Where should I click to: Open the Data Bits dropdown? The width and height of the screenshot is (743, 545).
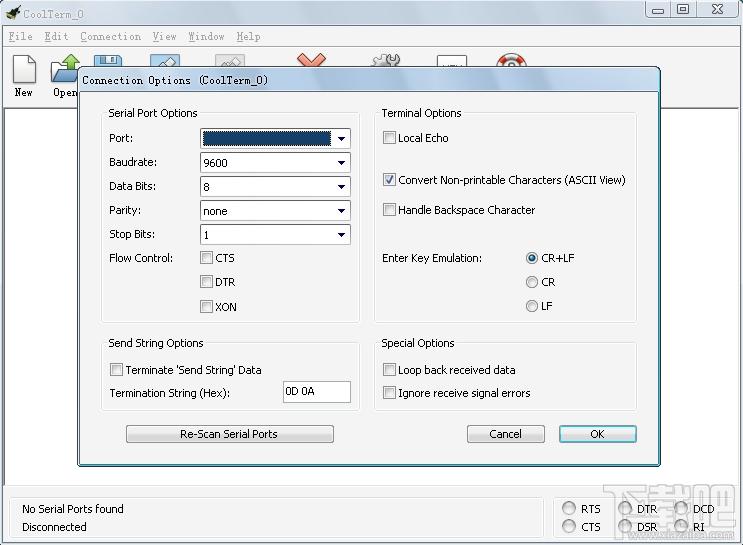tap(275, 187)
